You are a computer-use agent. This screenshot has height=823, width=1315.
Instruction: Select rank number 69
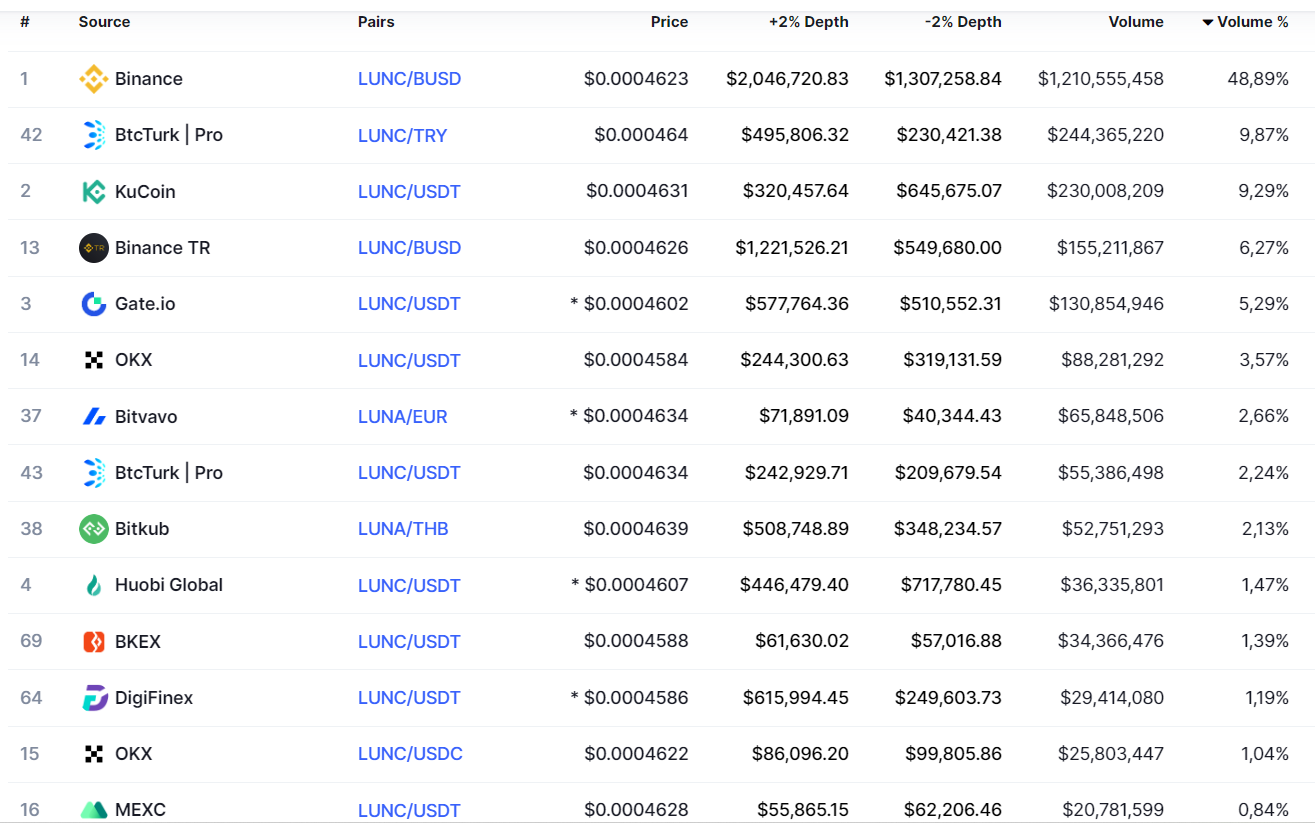pyautogui.click(x=31, y=642)
